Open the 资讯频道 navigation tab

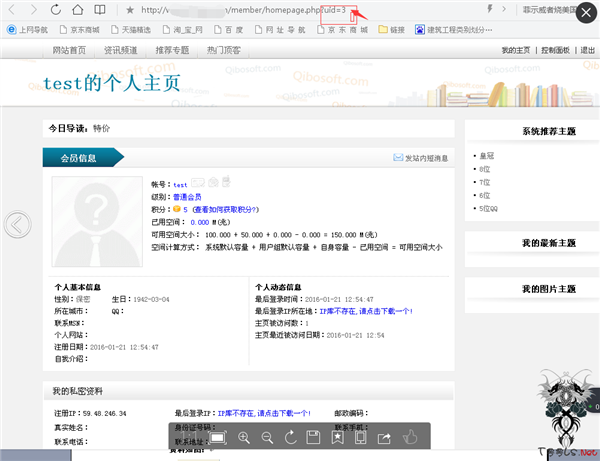point(121,50)
